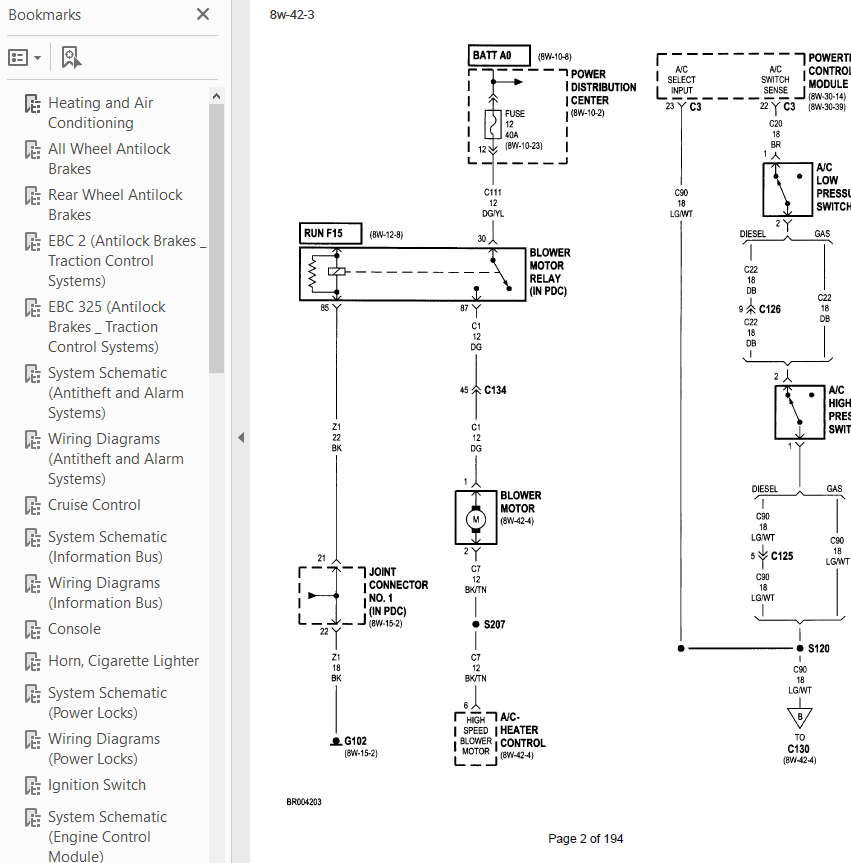Image resolution: width=851 pixels, height=863 pixels.
Task: Select the Rear Wheel Antilock Brakes bookmark
Action: pos(115,205)
